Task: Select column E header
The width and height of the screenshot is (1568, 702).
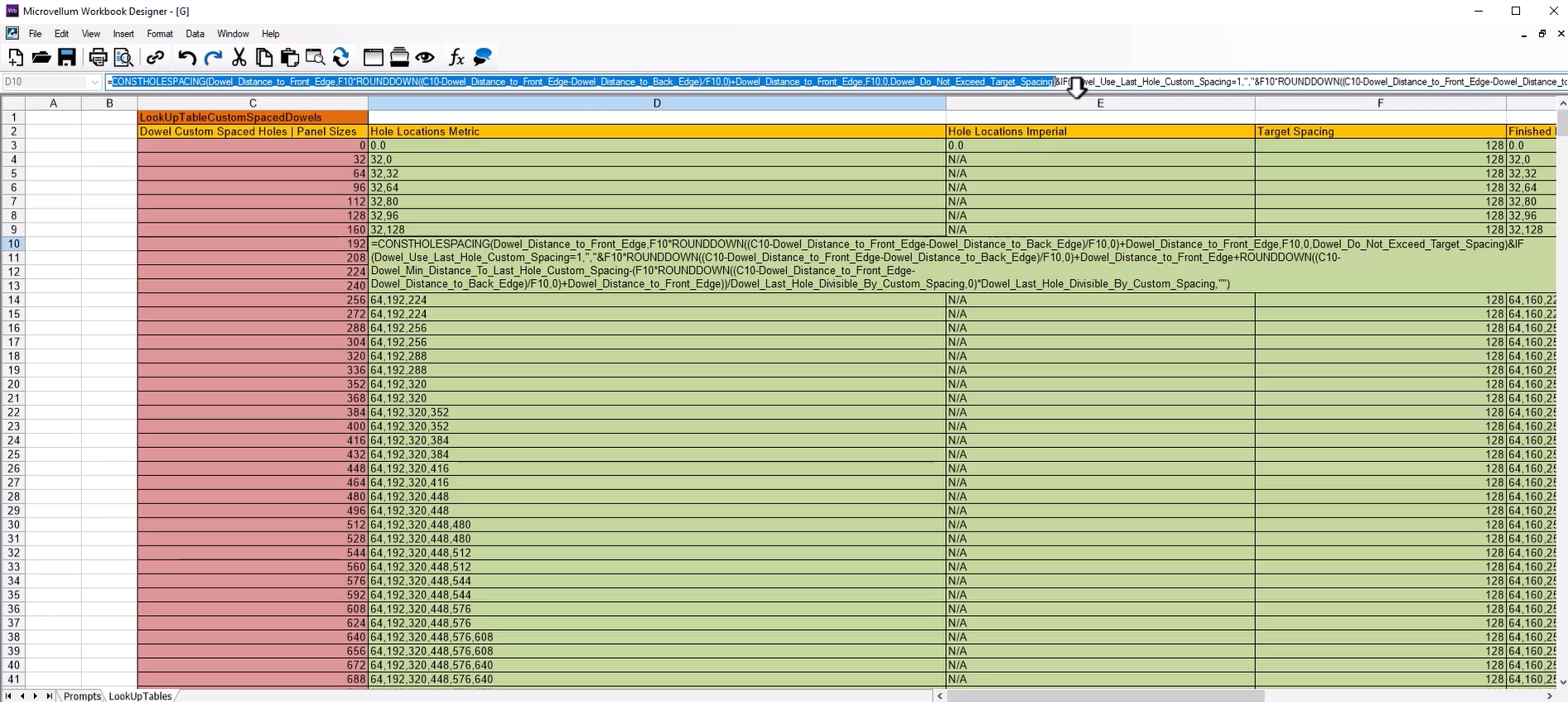Action: [x=1100, y=103]
